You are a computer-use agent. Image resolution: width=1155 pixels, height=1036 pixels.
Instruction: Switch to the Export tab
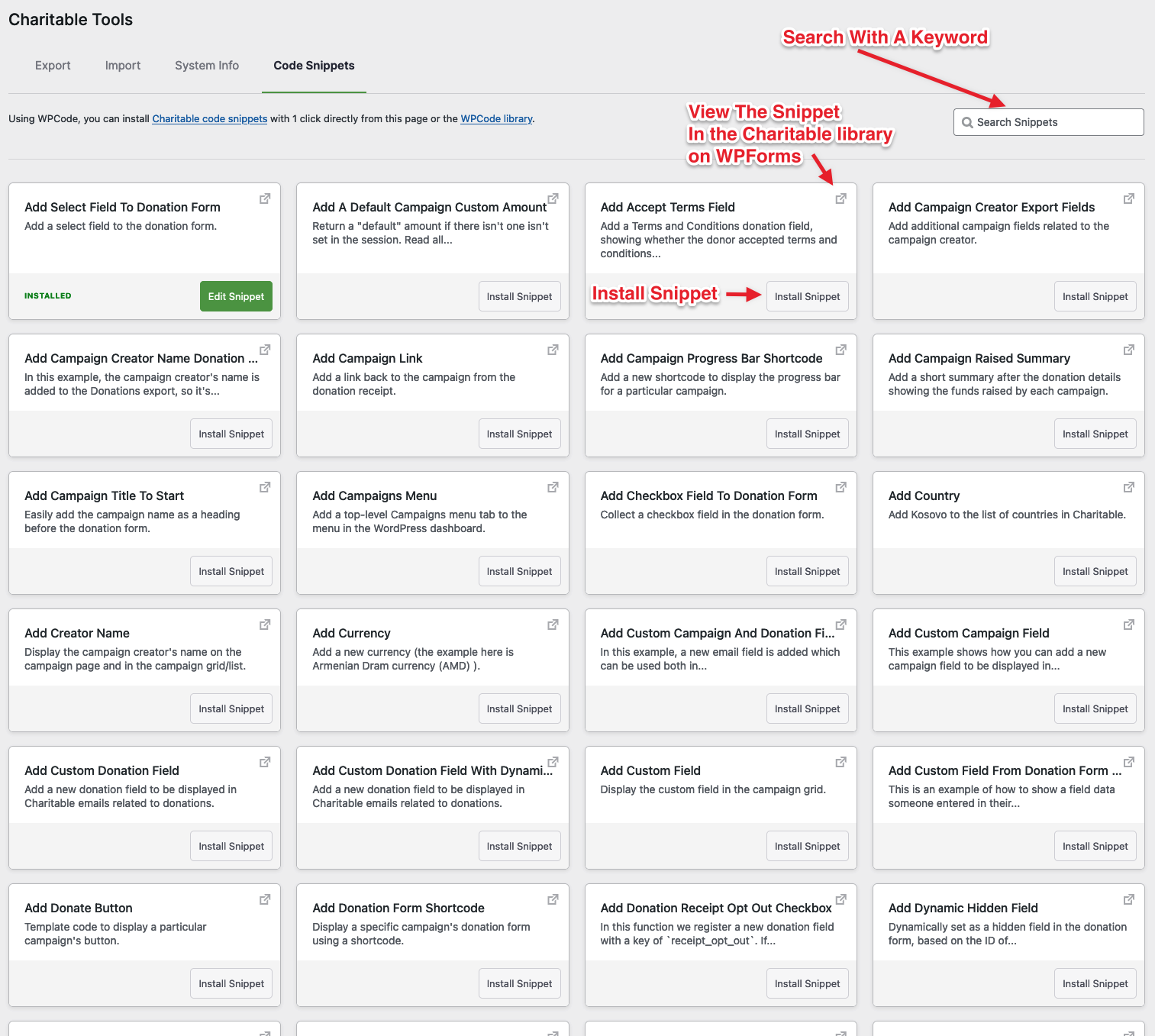point(53,66)
